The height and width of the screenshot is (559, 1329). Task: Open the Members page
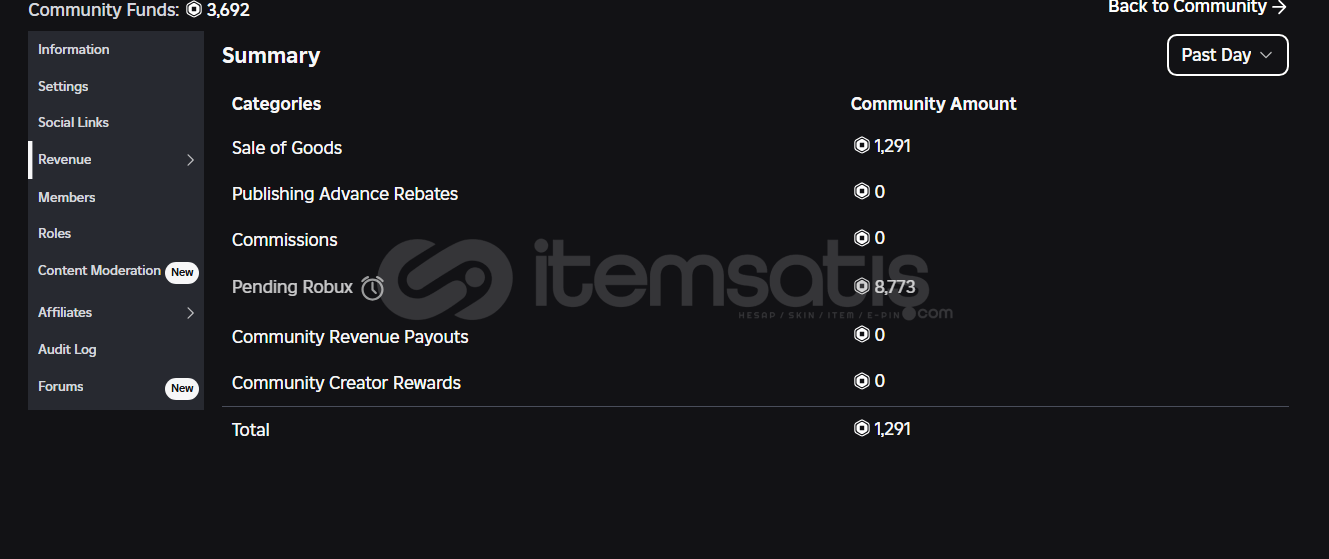pyautogui.click(x=66, y=197)
